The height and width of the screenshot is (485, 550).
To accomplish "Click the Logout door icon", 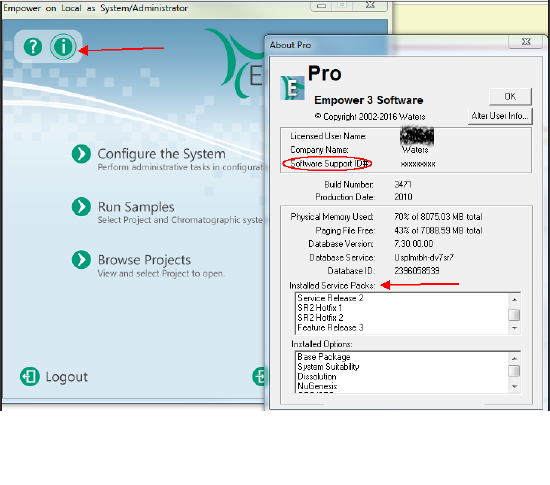I will [x=29, y=377].
